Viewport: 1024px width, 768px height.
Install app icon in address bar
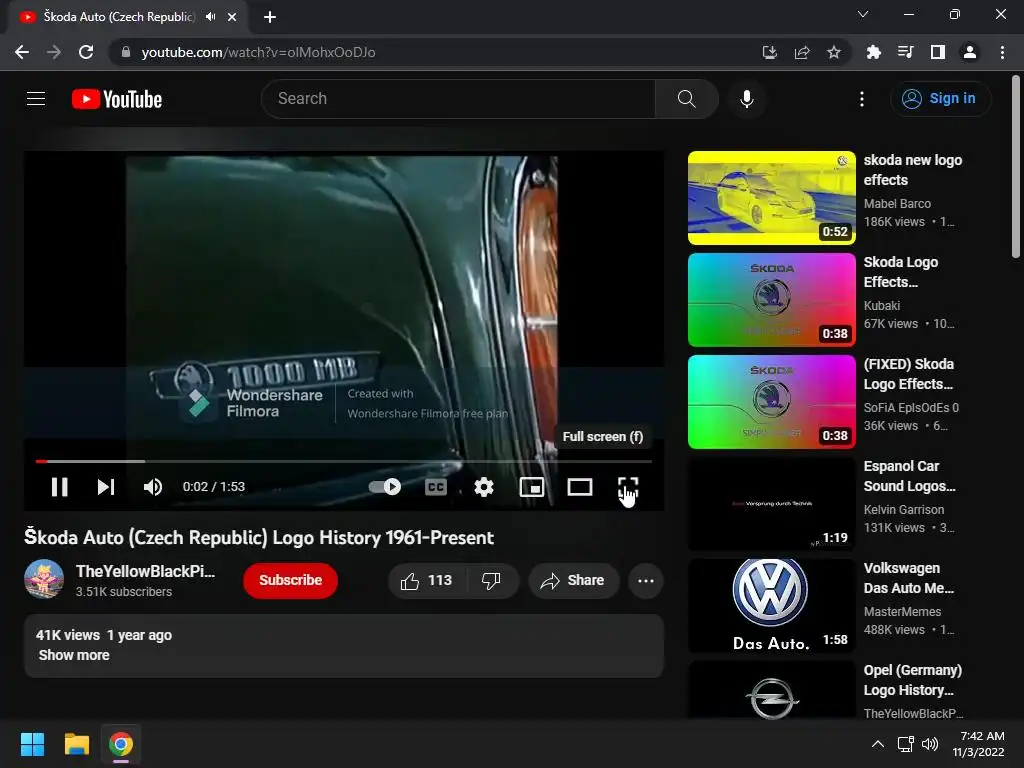770,52
